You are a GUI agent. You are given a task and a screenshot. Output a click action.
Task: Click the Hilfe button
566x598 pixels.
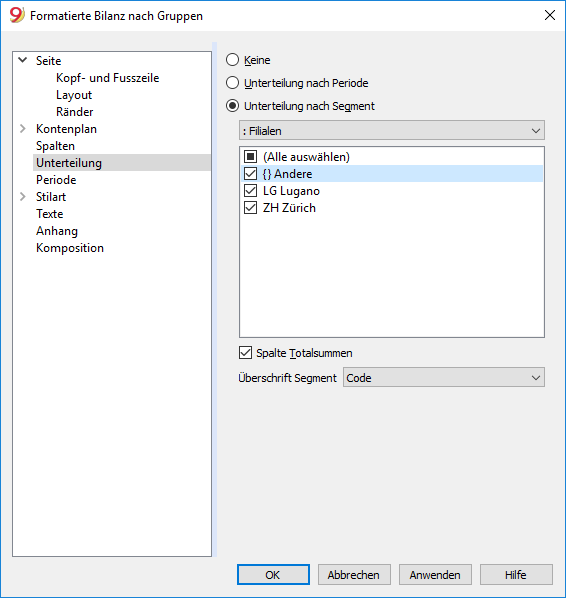pyautogui.click(x=516, y=574)
